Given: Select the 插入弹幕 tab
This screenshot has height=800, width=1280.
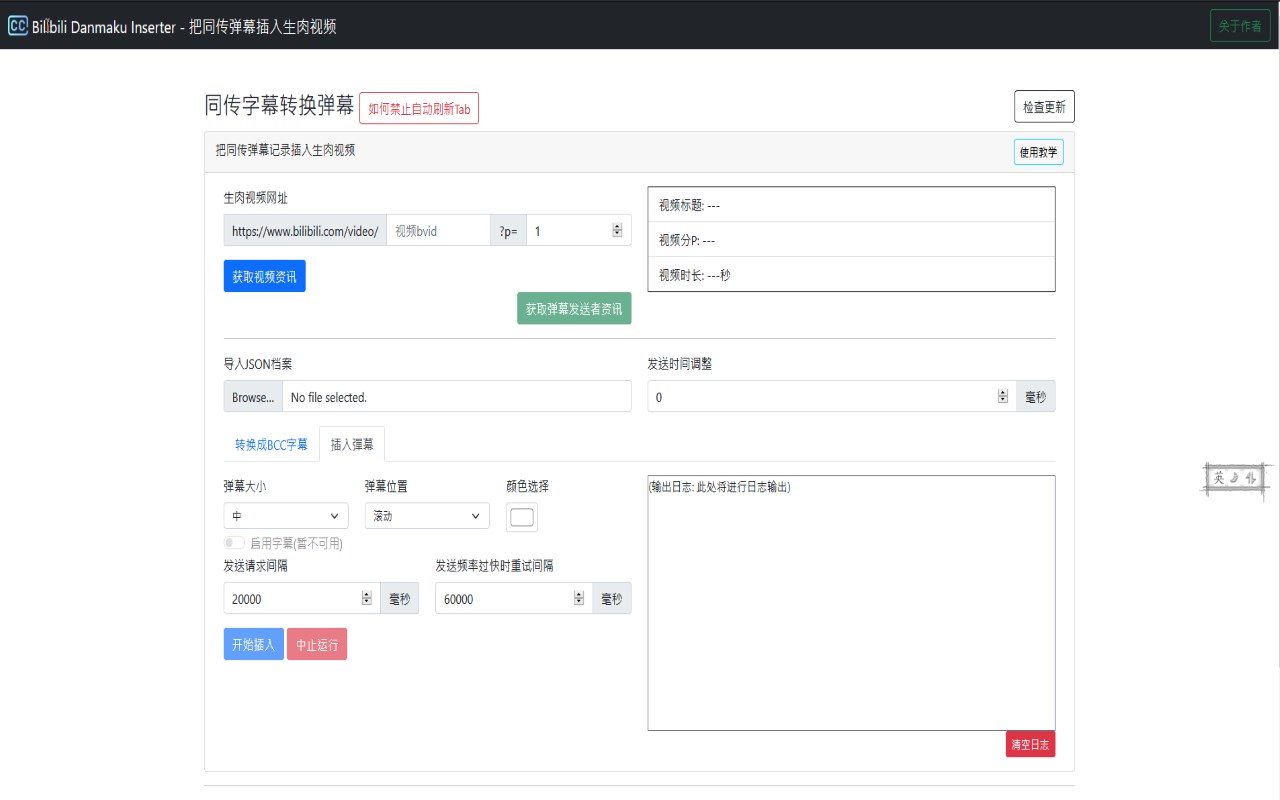Looking at the screenshot, I should pyautogui.click(x=352, y=443).
